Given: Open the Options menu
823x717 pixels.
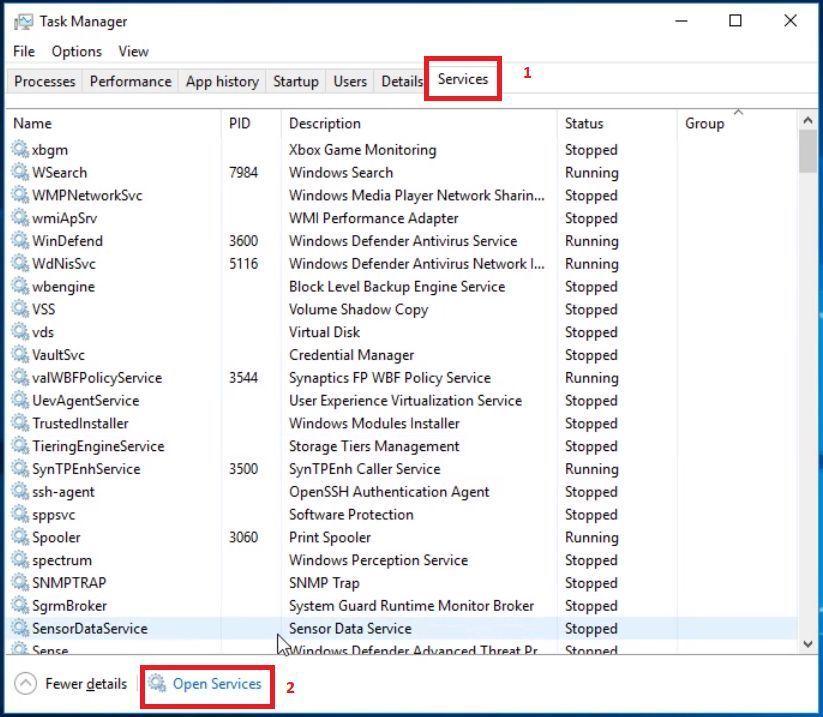Looking at the screenshot, I should [x=77, y=51].
